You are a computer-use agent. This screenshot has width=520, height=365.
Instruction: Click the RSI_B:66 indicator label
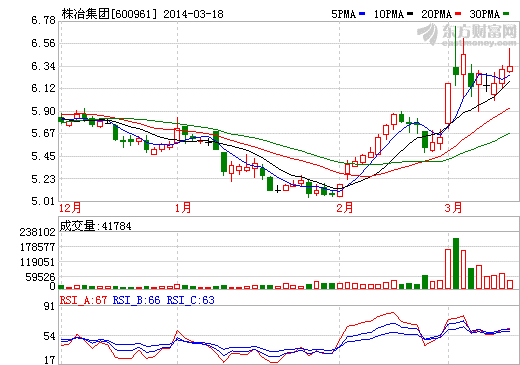(136, 300)
